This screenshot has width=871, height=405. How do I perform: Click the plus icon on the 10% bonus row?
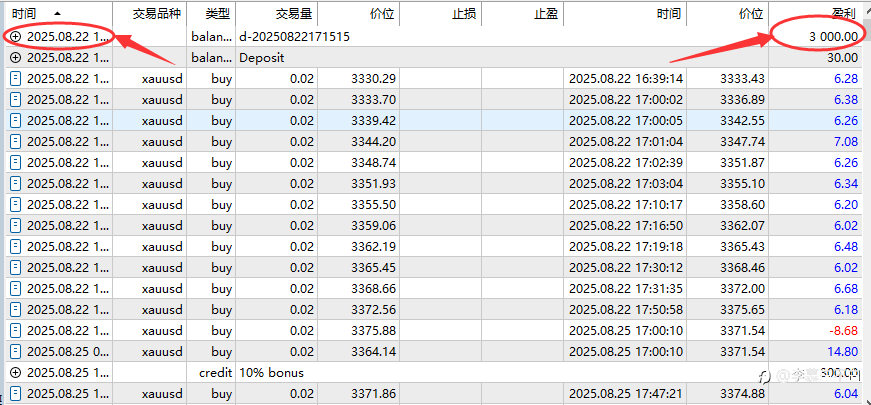pos(15,372)
